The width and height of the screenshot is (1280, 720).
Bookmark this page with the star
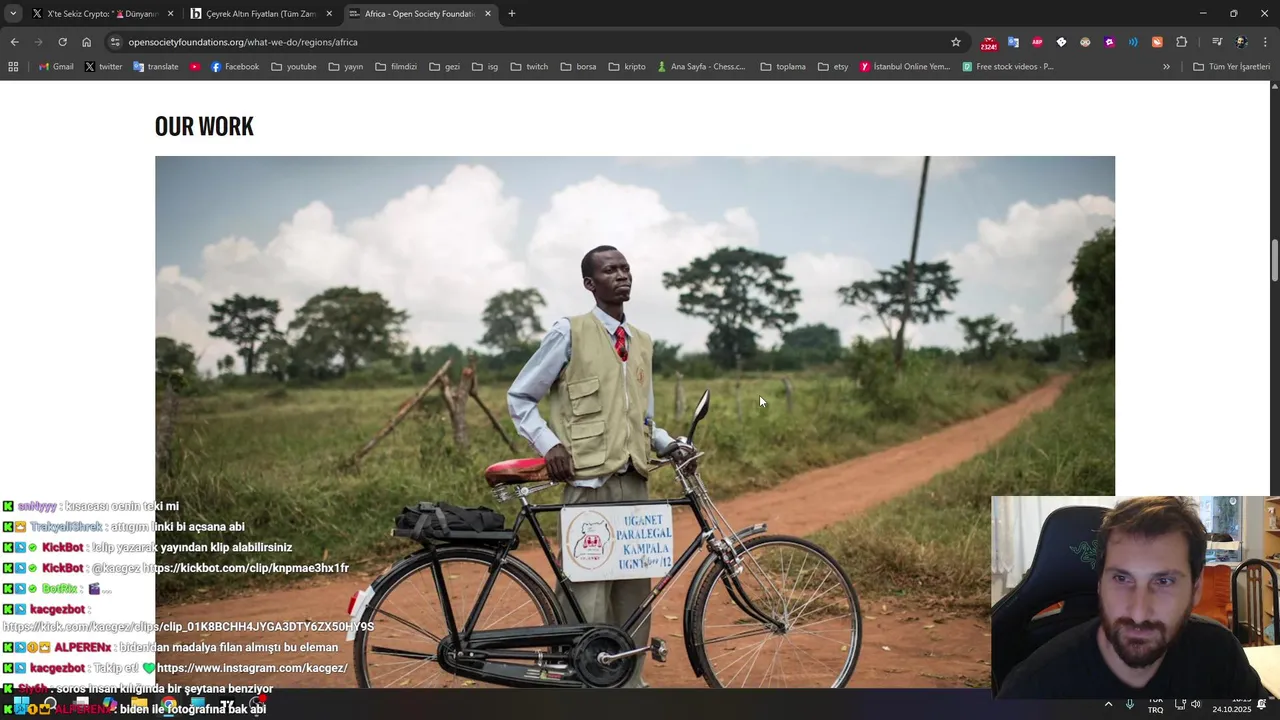point(956,42)
